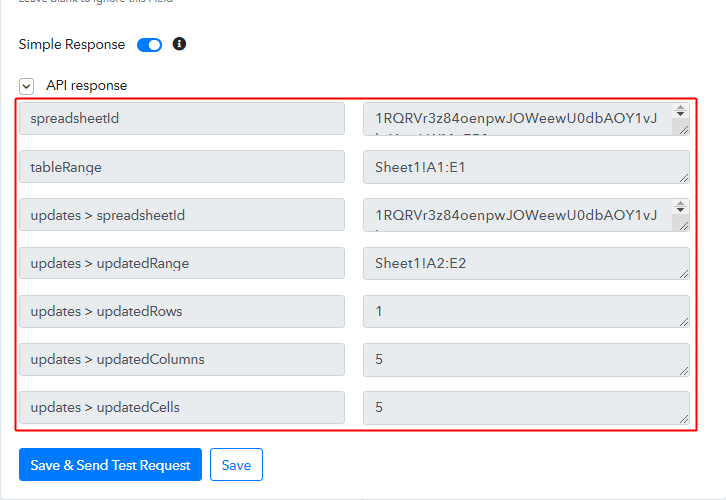
Task: Click the Simple Response label text
Action: tap(72, 44)
